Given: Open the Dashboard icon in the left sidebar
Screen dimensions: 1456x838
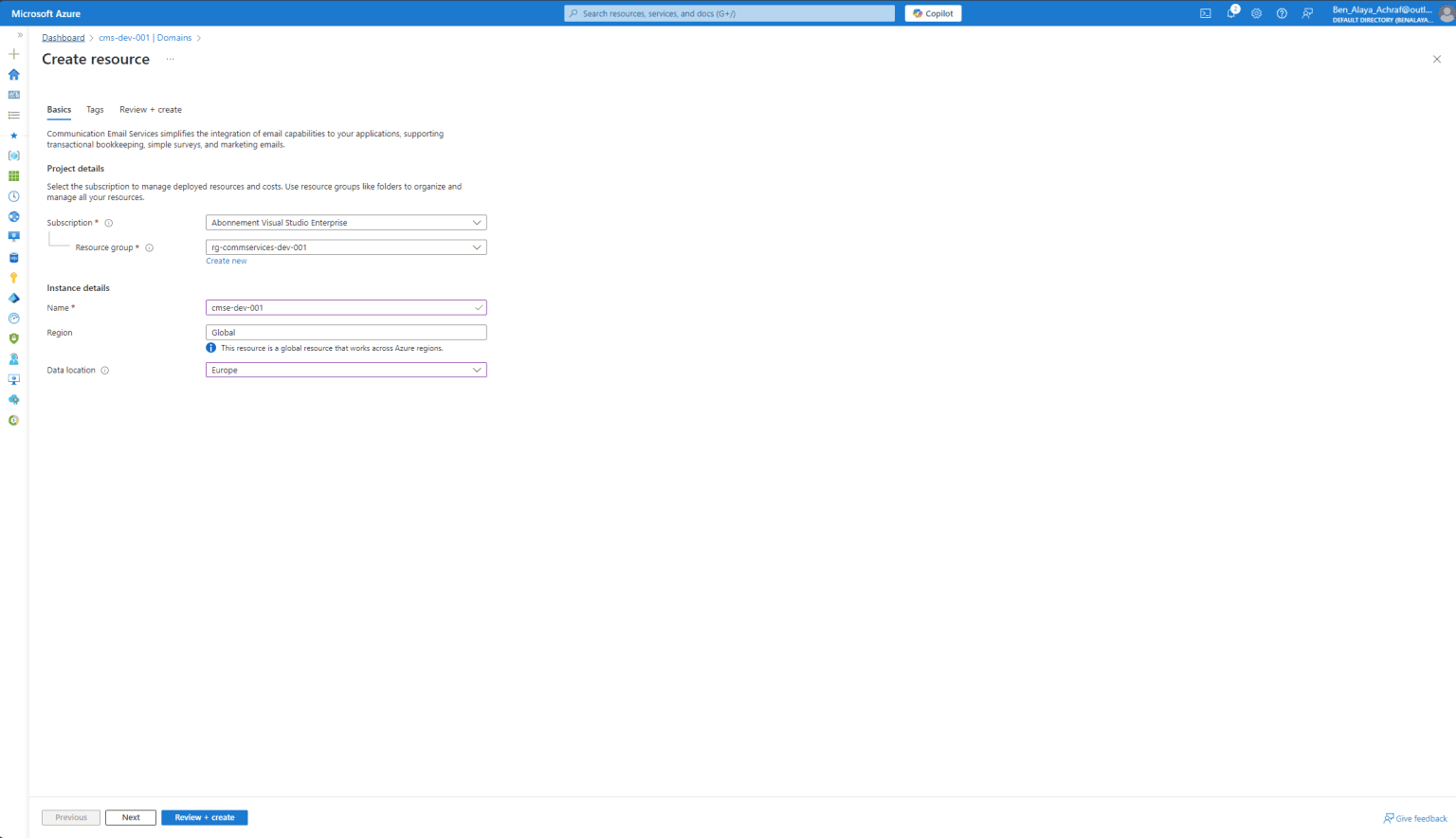Looking at the screenshot, I should click(13, 94).
